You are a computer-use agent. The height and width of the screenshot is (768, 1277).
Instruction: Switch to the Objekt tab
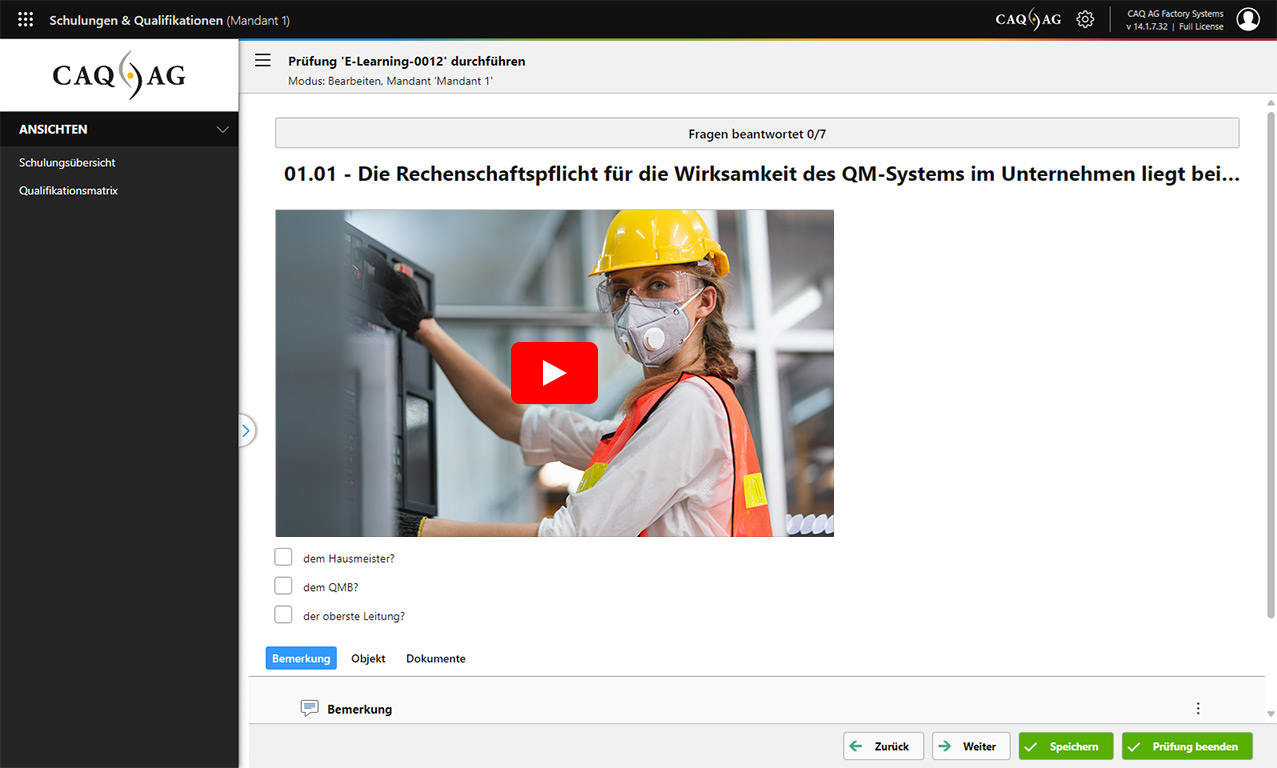(x=368, y=658)
